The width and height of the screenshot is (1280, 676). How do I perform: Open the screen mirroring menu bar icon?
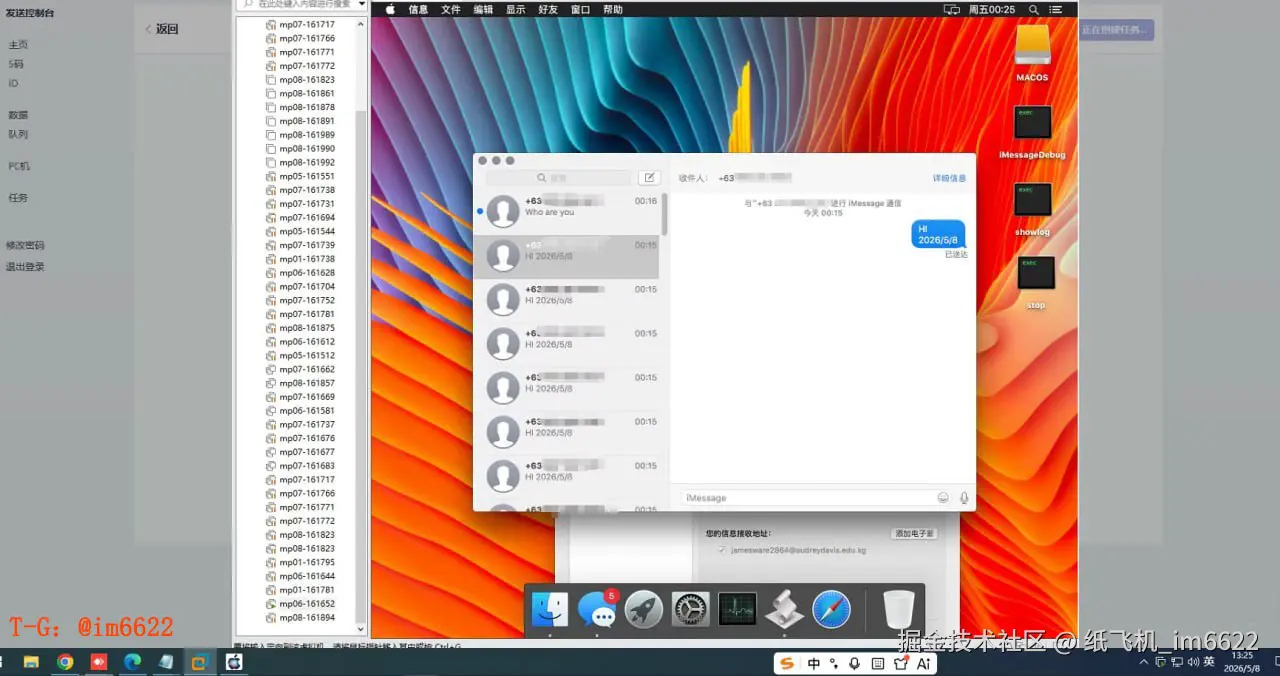click(x=951, y=9)
